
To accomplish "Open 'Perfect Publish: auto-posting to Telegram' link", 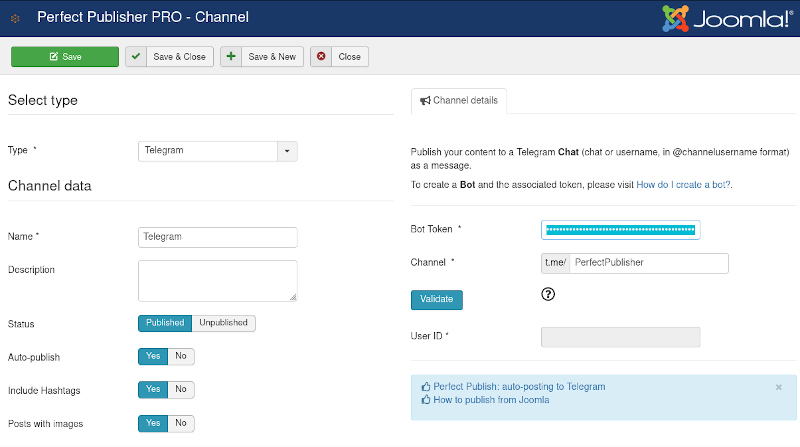I will [519, 387].
